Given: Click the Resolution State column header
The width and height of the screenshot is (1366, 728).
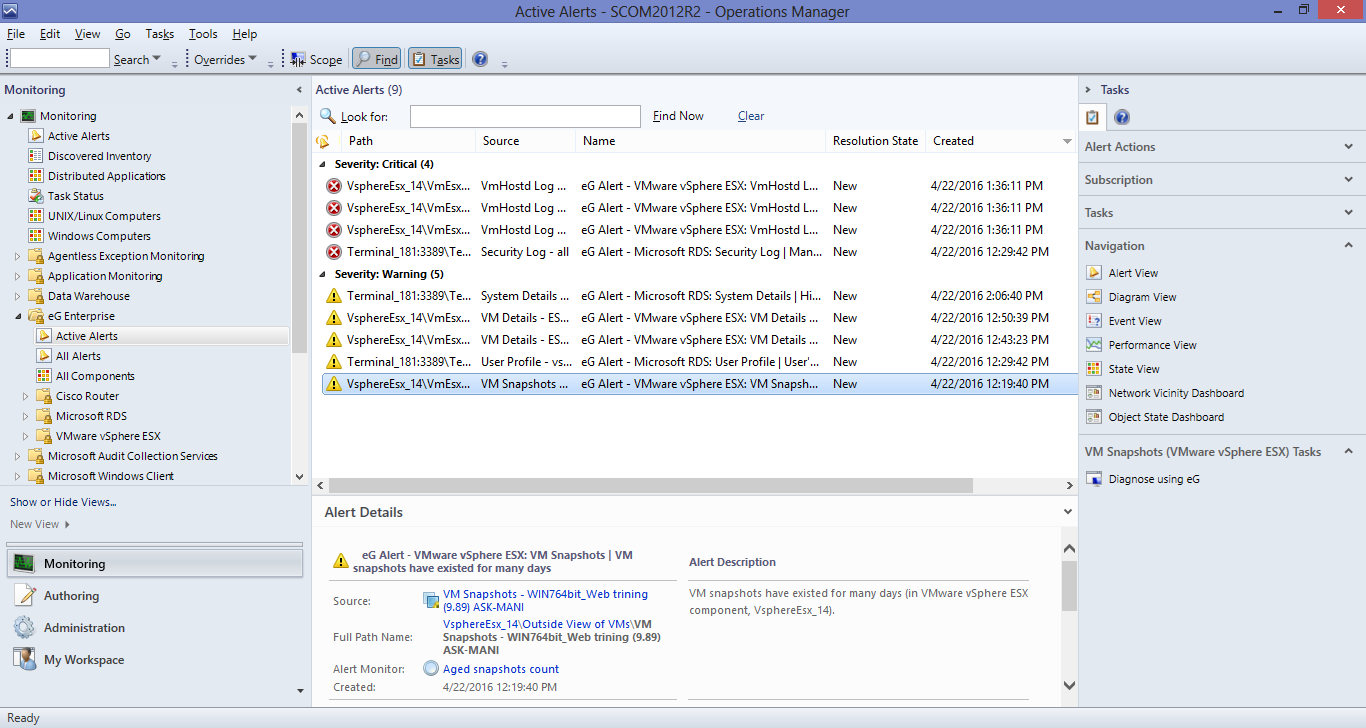Looking at the screenshot, I should pos(875,141).
